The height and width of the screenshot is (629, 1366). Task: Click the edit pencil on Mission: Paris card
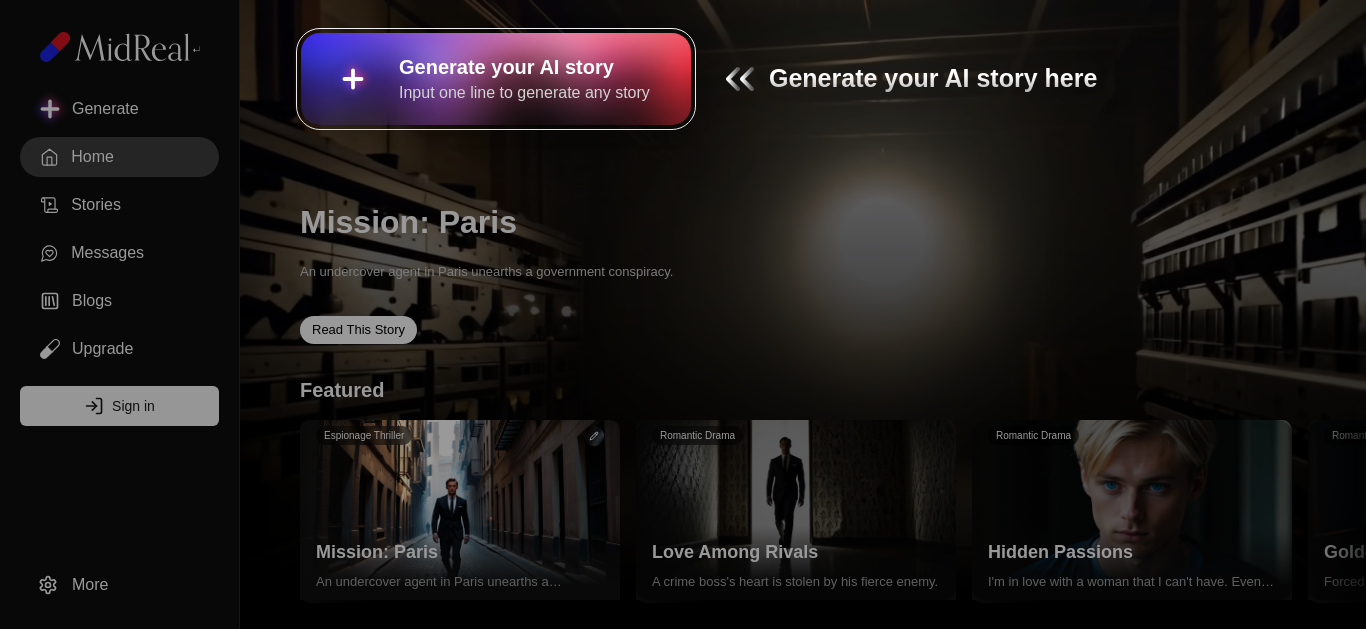pos(594,436)
